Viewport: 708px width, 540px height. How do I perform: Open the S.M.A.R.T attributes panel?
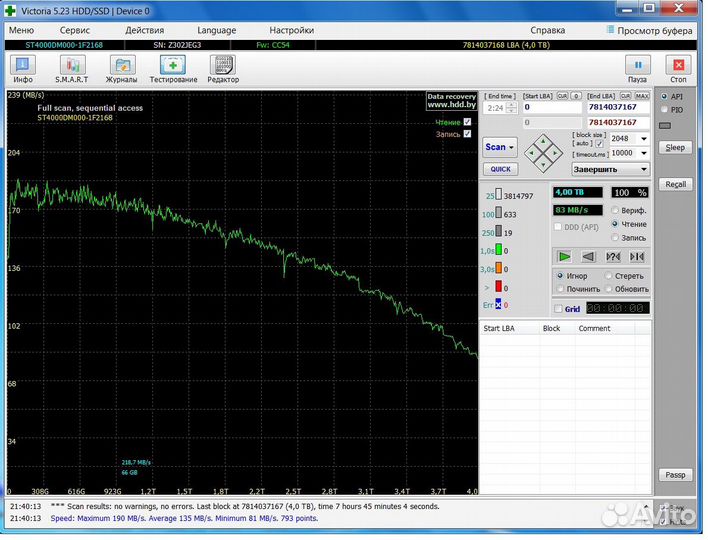click(x=72, y=69)
